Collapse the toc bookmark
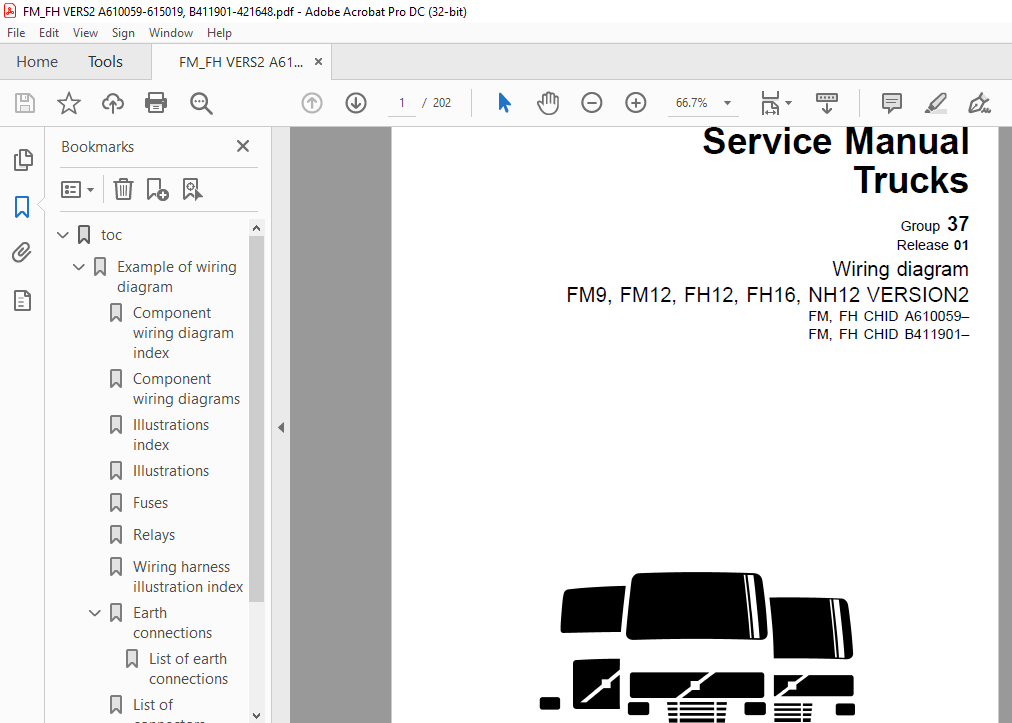1012x723 pixels. click(x=63, y=235)
